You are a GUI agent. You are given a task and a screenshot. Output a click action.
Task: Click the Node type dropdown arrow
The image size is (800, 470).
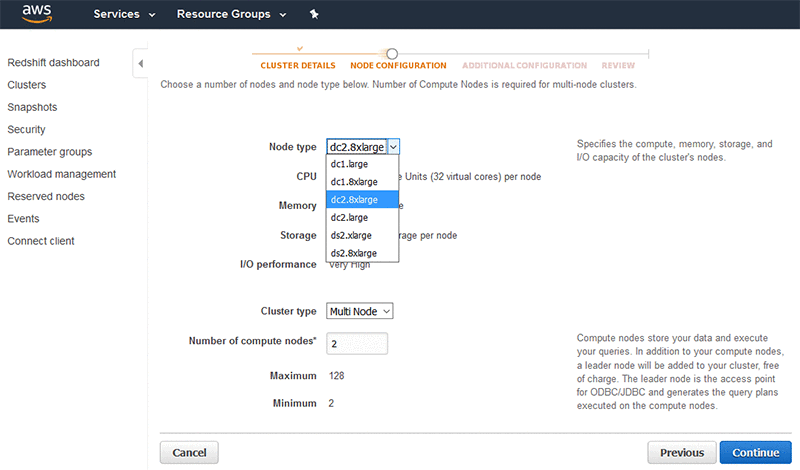[393, 147]
